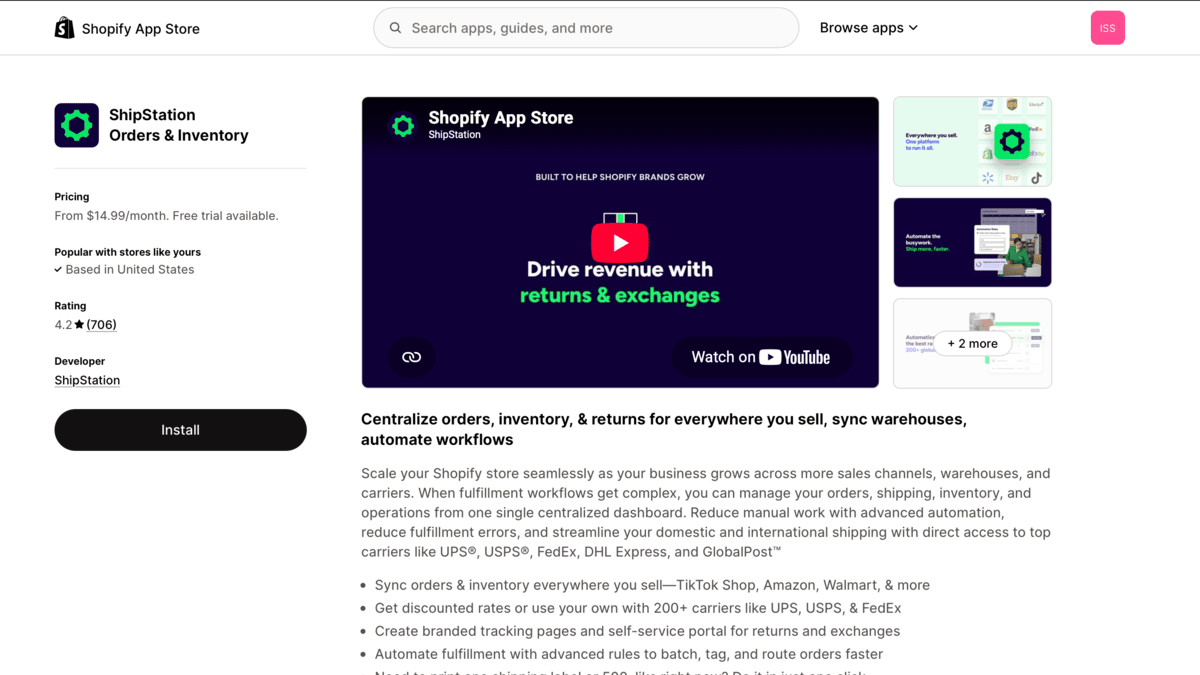Click the 'Create branded tracking pages' bullet
Viewport: 1200px width, 675px height.
637,631
